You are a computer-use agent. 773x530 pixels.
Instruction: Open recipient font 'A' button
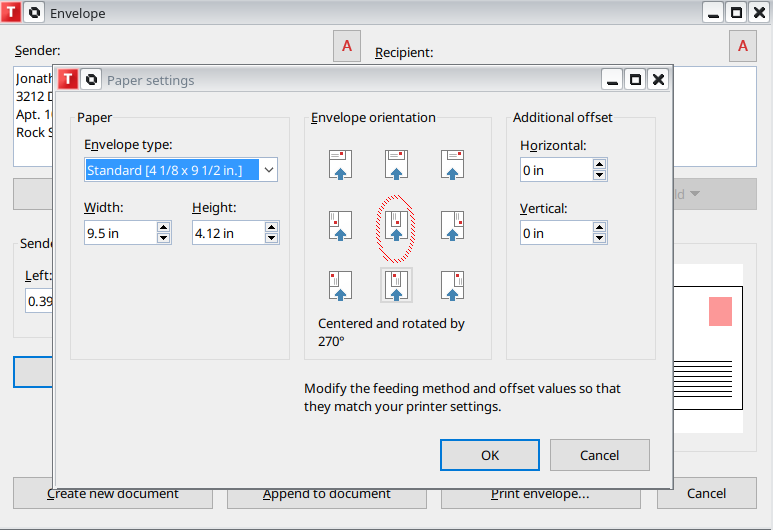click(742, 46)
